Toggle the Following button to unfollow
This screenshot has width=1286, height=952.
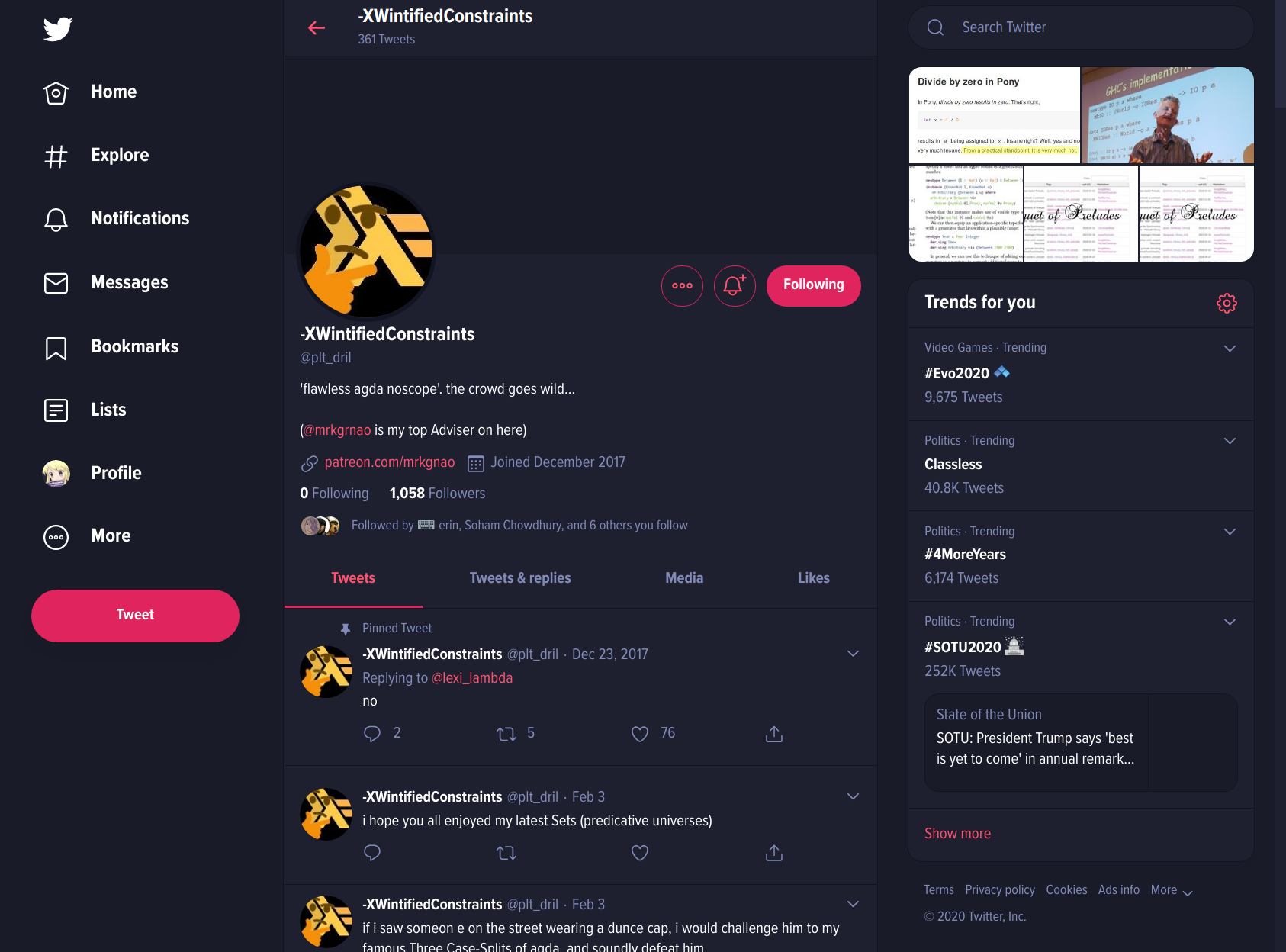pyautogui.click(x=814, y=286)
